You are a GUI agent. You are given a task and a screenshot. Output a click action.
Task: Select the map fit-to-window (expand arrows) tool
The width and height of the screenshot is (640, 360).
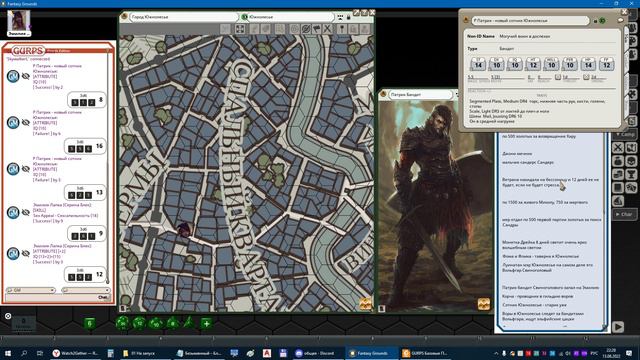coord(240,29)
